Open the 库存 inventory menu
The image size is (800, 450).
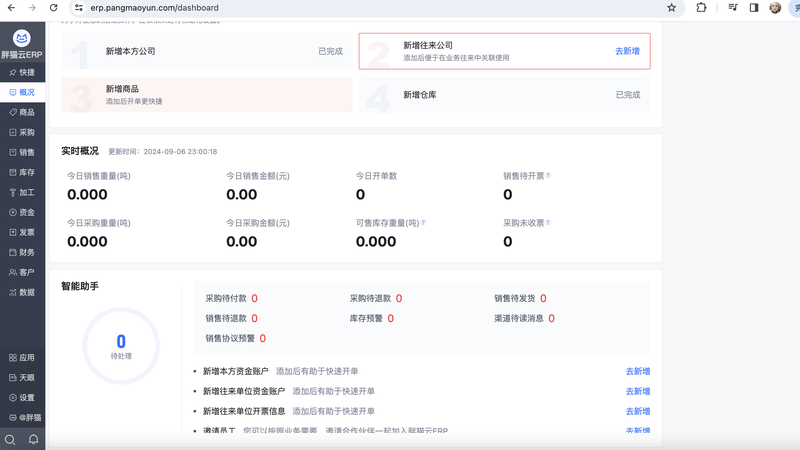(22, 172)
